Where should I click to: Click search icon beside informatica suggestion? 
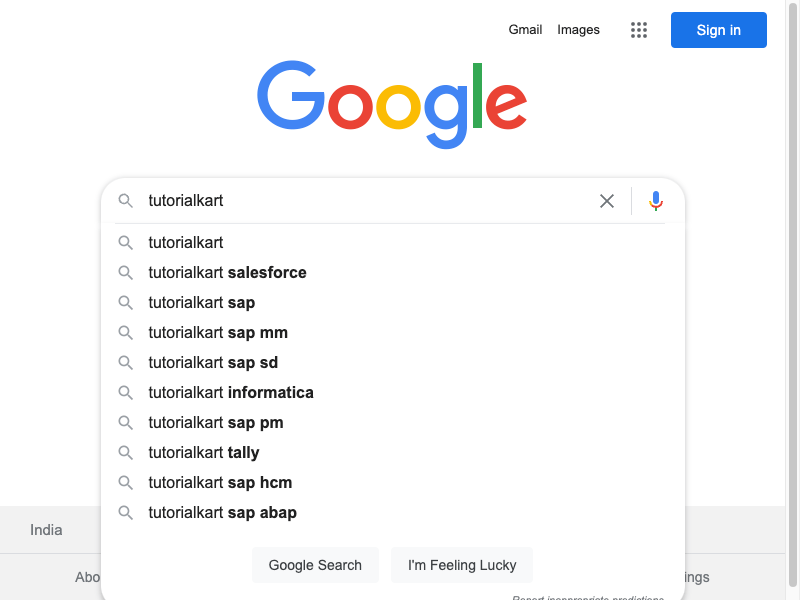point(126,393)
